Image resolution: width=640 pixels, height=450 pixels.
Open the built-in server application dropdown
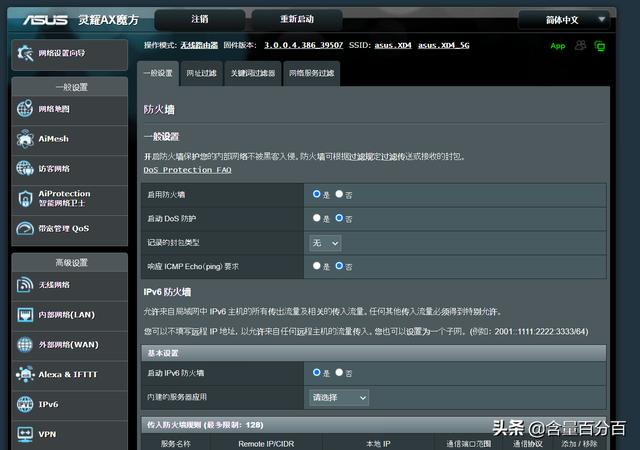(339, 397)
